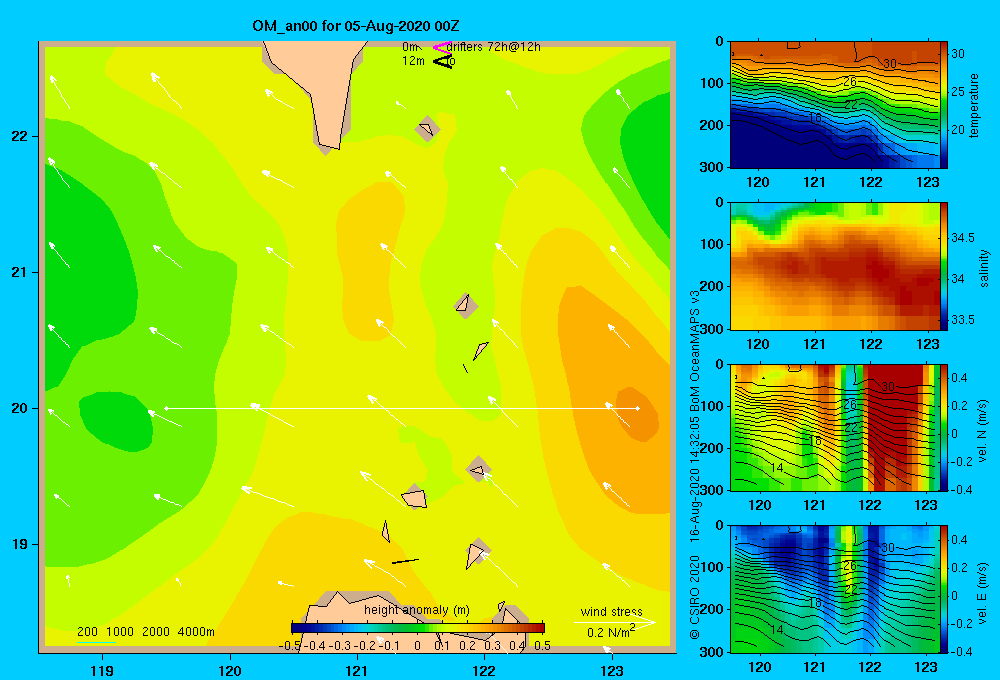Viewport: 1000px width, 680px height.
Task: Click the 'vel. E (m/s)' axis label
Action: [983, 593]
